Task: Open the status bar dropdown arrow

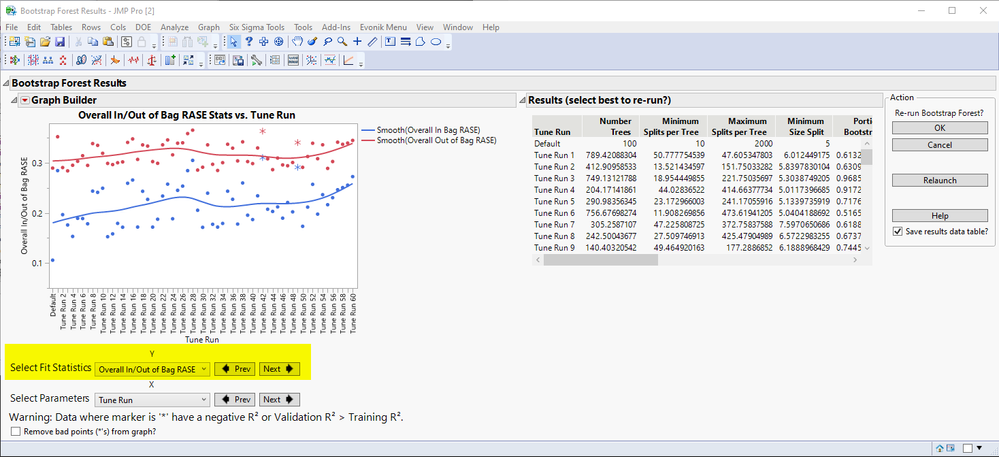Action: pos(981,449)
